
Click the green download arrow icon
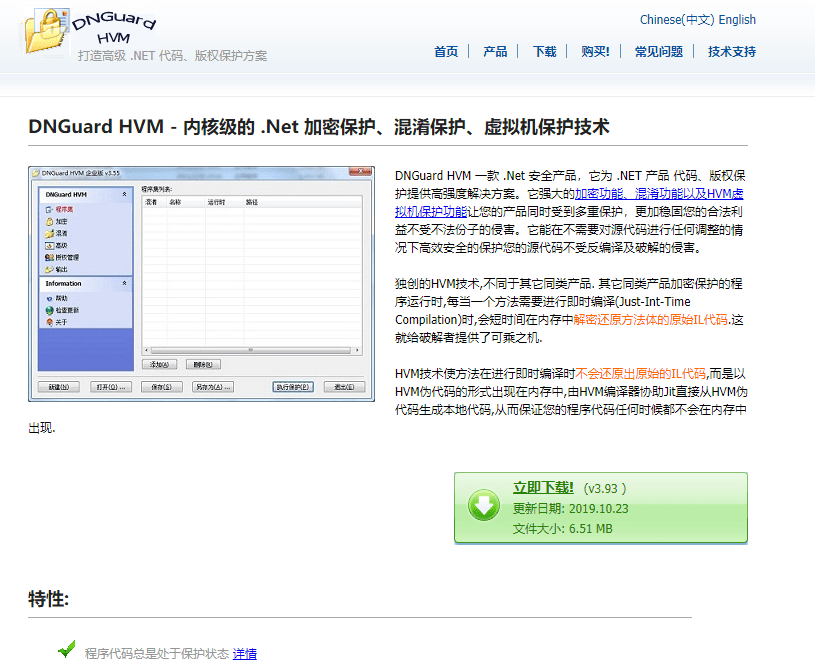tap(484, 505)
